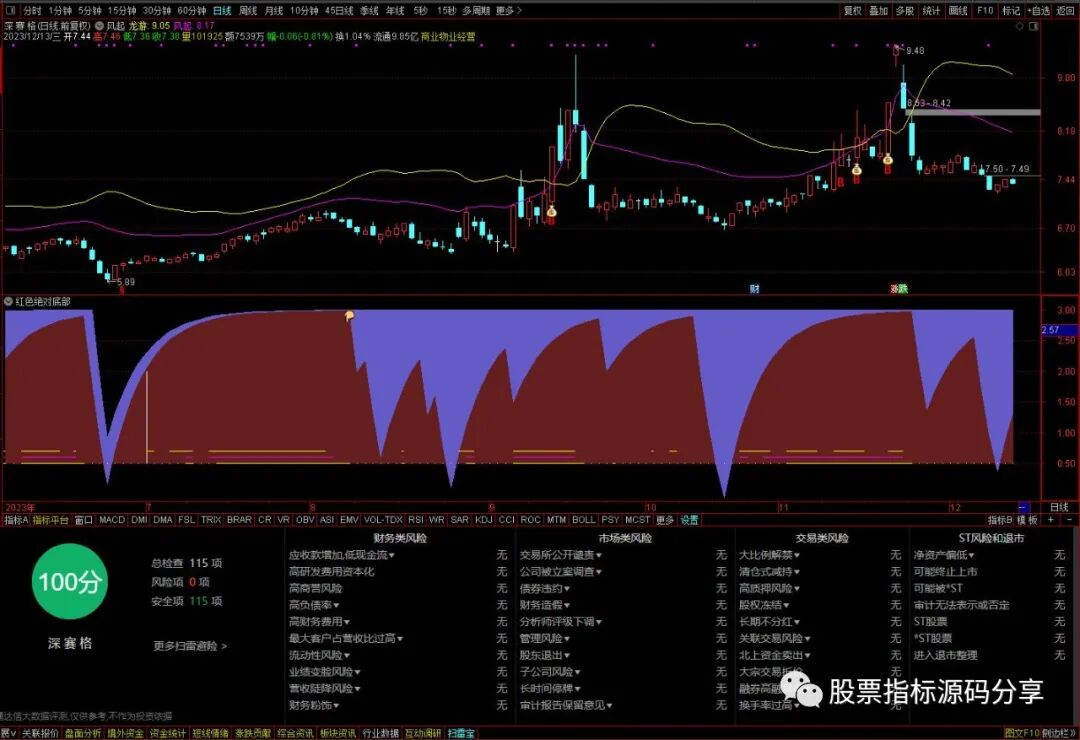Select the 周线 period tab
The image size is (1080, 740).
248,10
